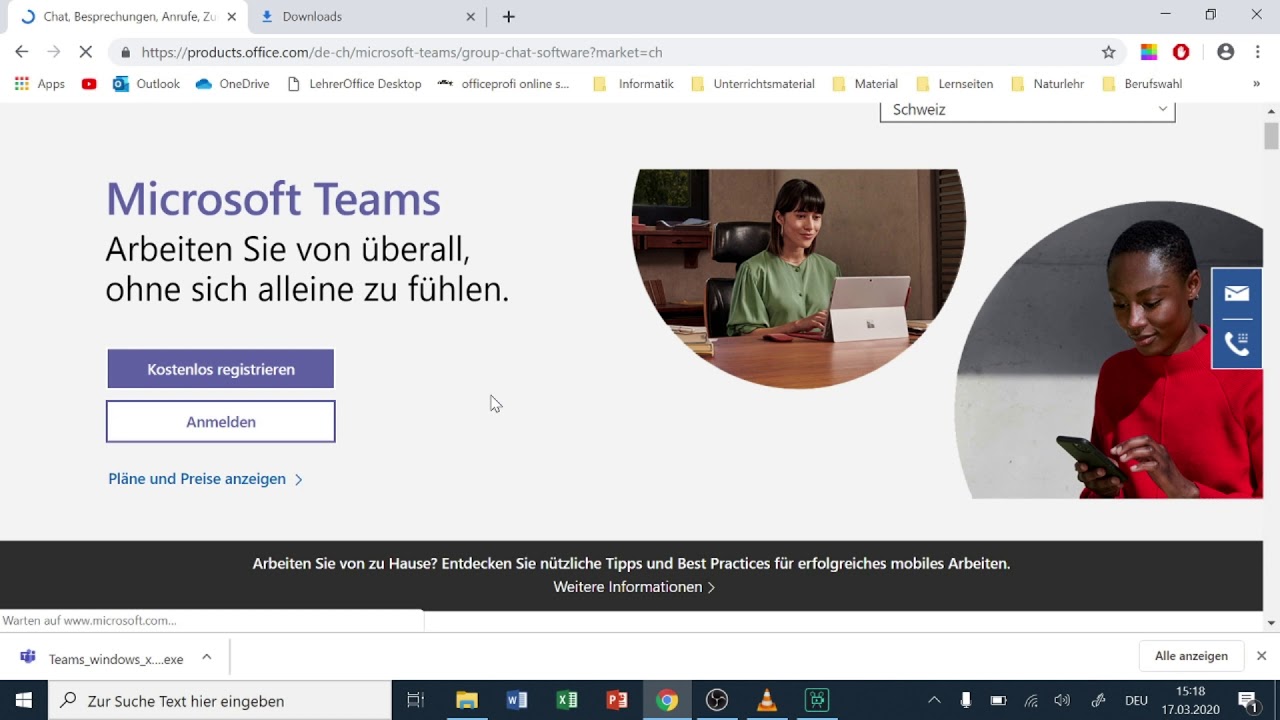The height and width of the screenshot is (720, 1280).
Task: Open LehrerOffice Desktop bookmark
Action: pyautogui.click(x=354, y=84)
